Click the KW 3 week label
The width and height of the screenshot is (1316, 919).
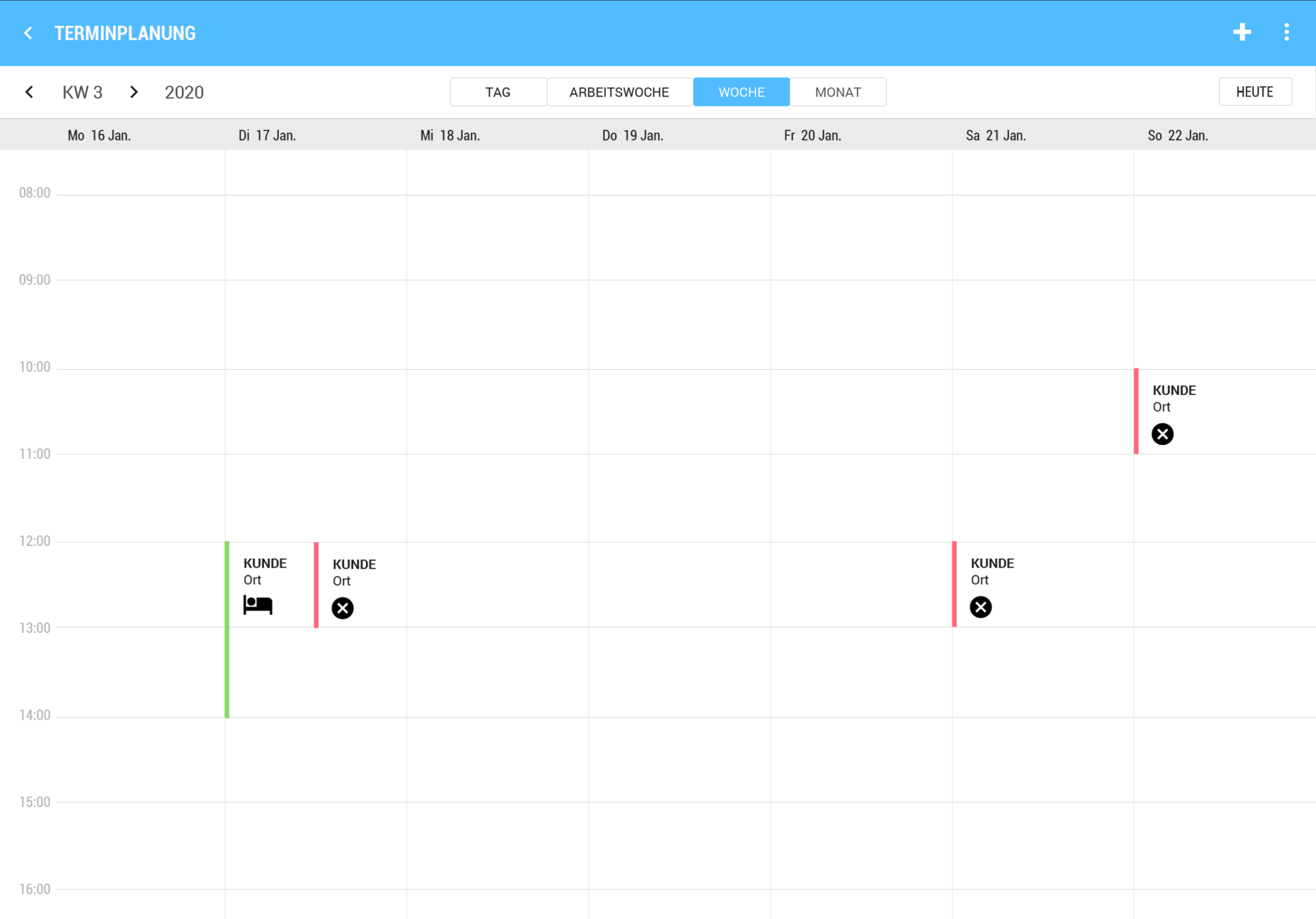[x=82, y=92]
